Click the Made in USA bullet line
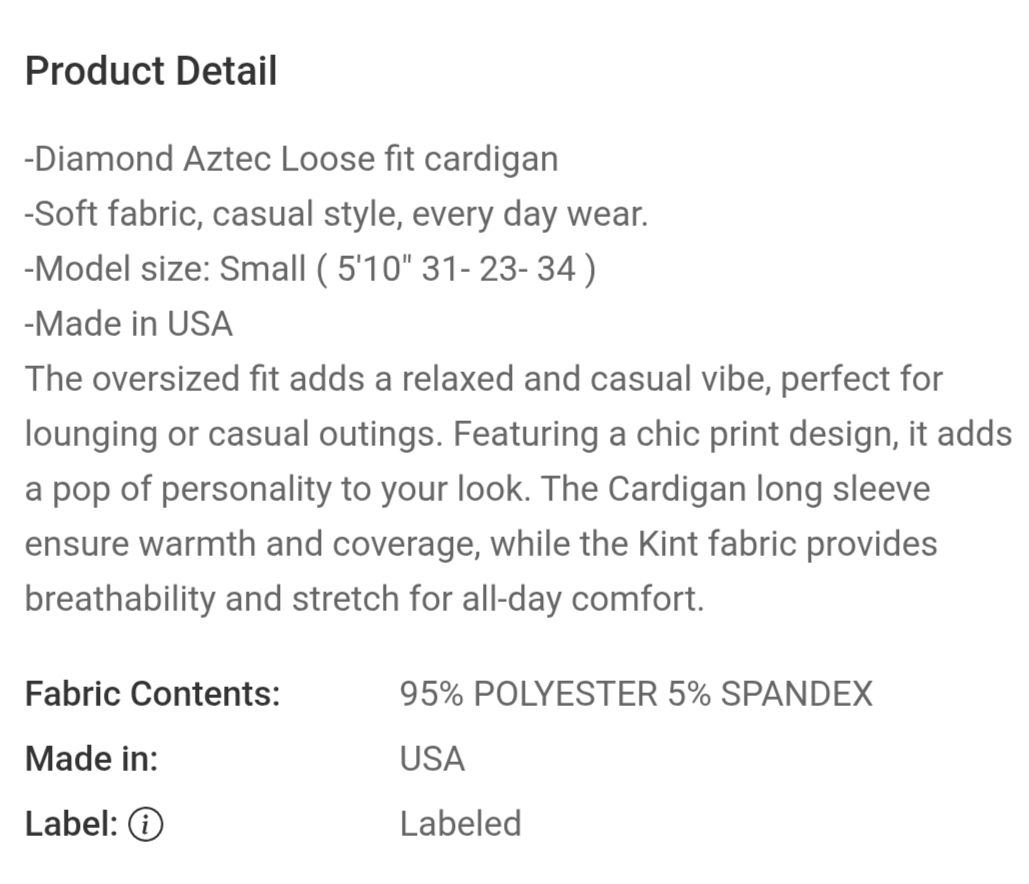 [x=129, y=324]
